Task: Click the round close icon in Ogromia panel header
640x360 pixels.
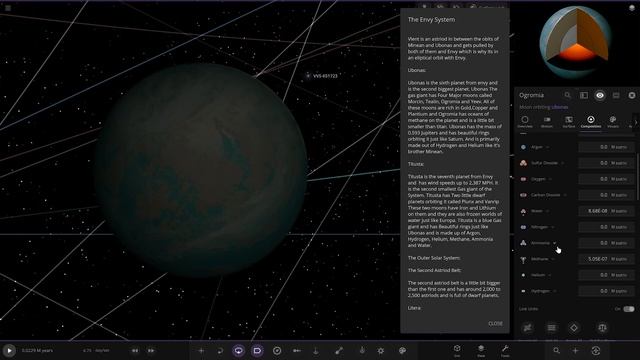Action: [x=632, y=95]
